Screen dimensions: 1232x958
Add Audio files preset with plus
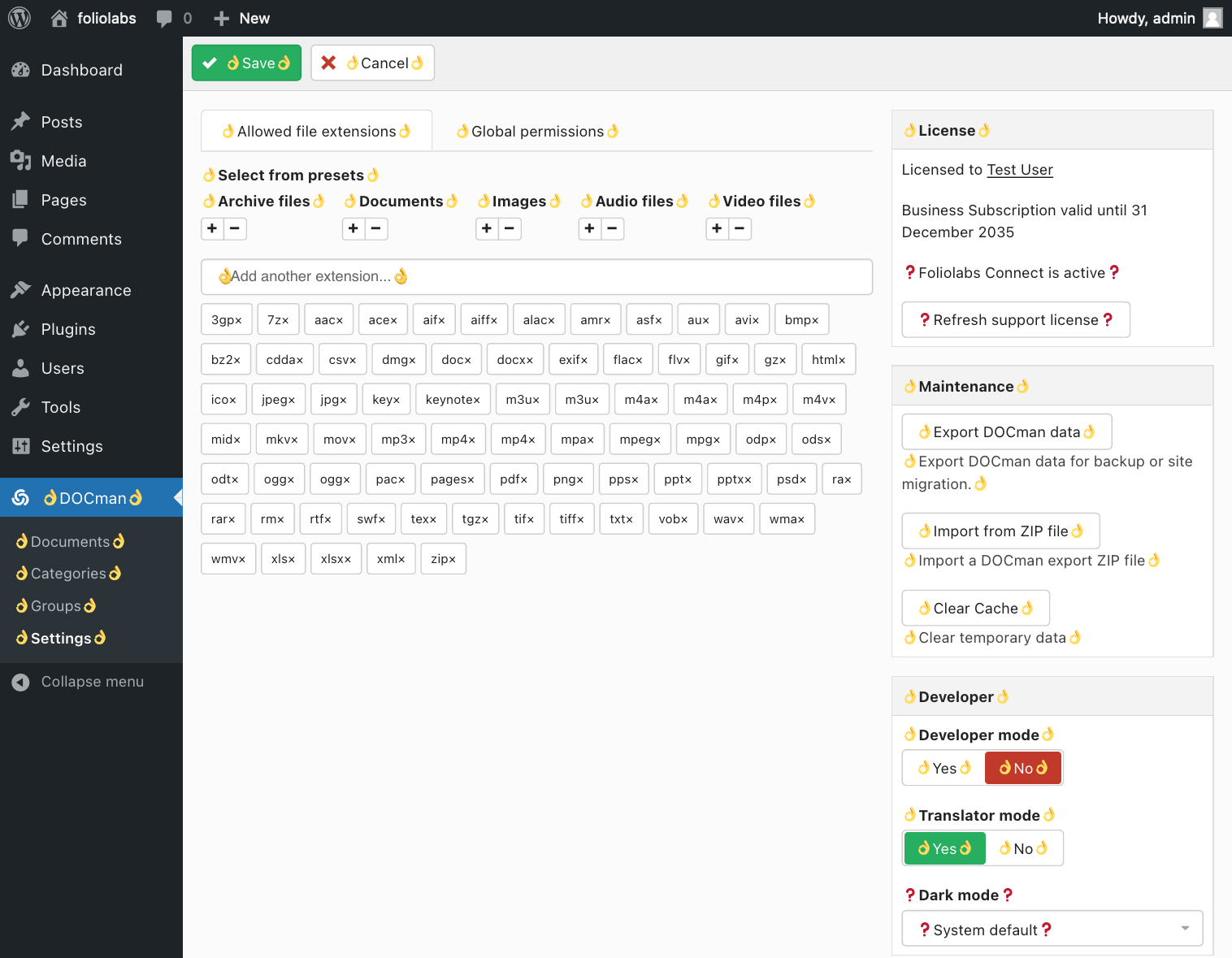pyautogui.click(x=590, y=228)
